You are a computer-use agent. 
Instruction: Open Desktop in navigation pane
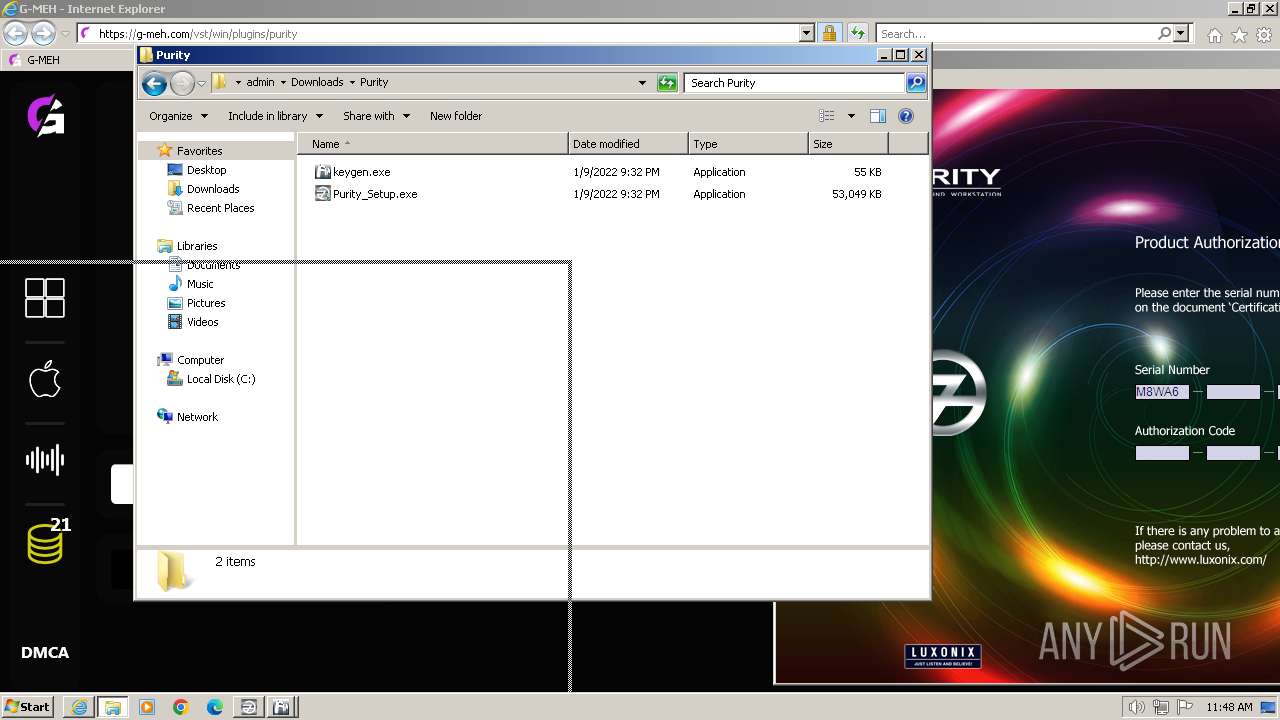pyautogui.click(x=206, y=170)
